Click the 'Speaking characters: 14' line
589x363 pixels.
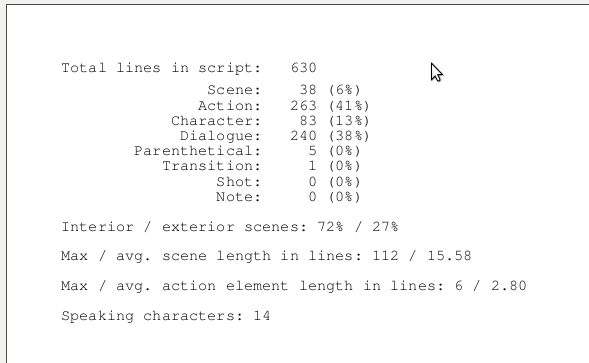tap(166, 316)
